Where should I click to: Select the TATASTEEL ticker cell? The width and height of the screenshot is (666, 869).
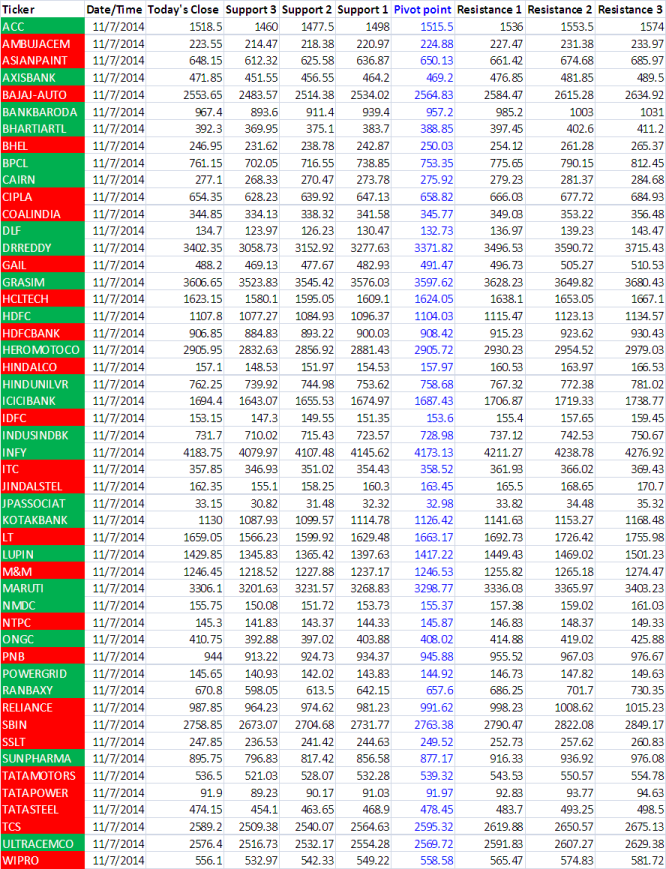pos(43,809)
